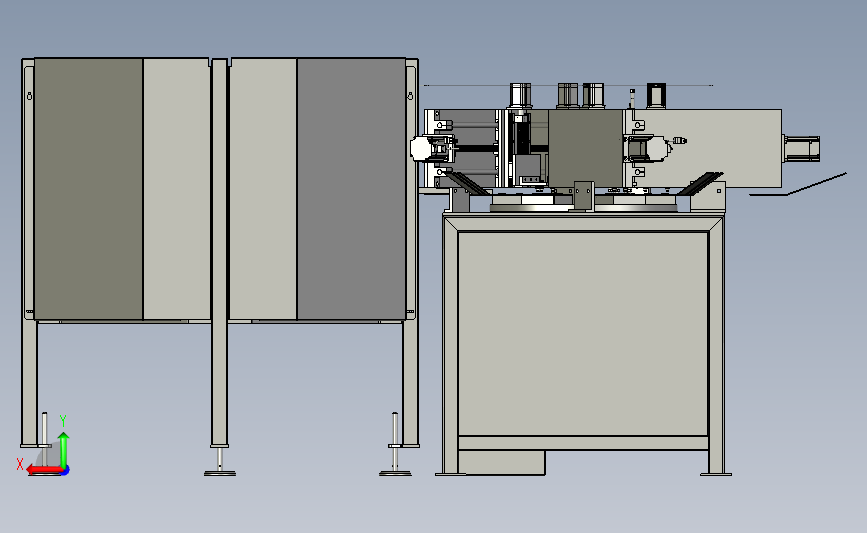Screen dimensions: 867x533
Task: Select the right dark gray enclosure panel
Action: click(x=351, y=189)
